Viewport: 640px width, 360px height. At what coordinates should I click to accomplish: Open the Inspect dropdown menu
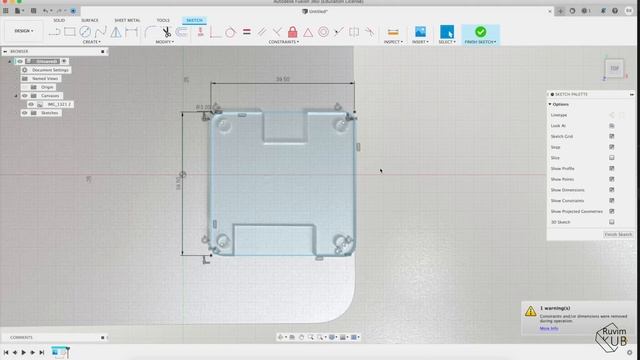[393, 42]
